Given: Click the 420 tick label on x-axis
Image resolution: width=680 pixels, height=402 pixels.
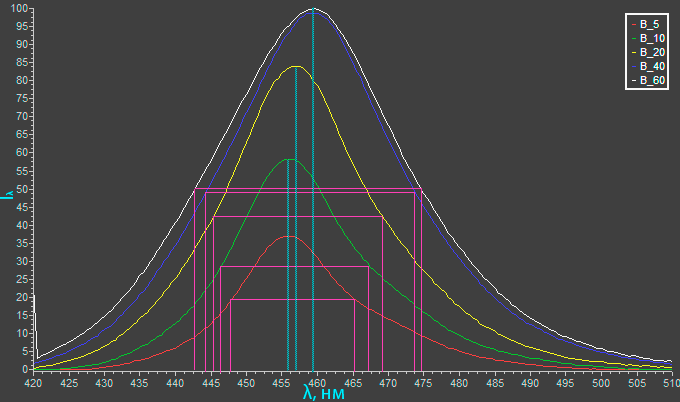Looking at the screenshot, I should tap(33, 381).
